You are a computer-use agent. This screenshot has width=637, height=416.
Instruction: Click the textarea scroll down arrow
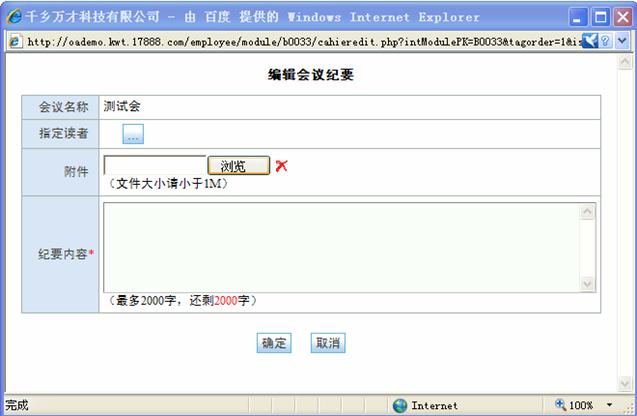(x=588, y=284)
